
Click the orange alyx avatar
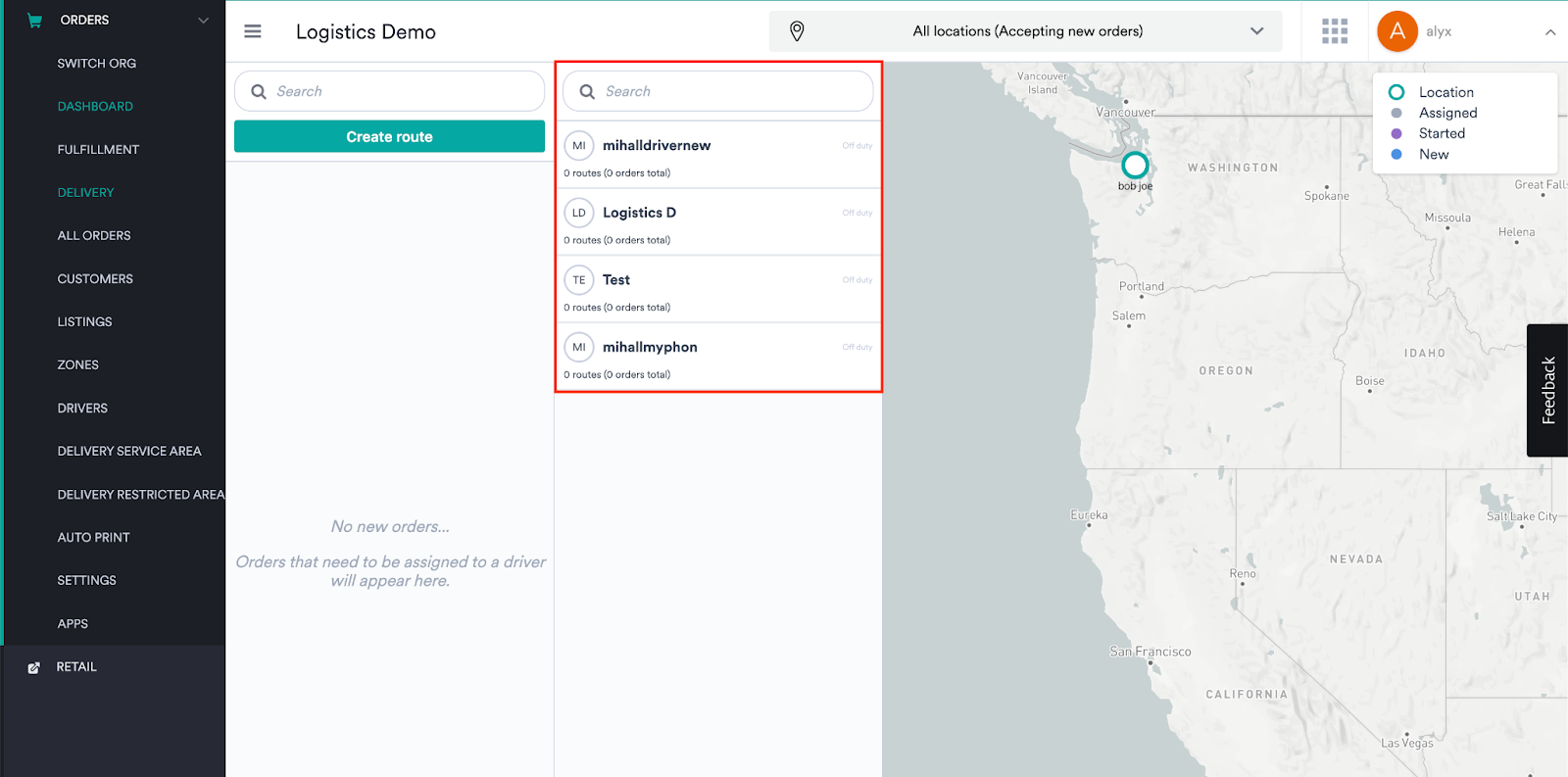click(1396, 31)
